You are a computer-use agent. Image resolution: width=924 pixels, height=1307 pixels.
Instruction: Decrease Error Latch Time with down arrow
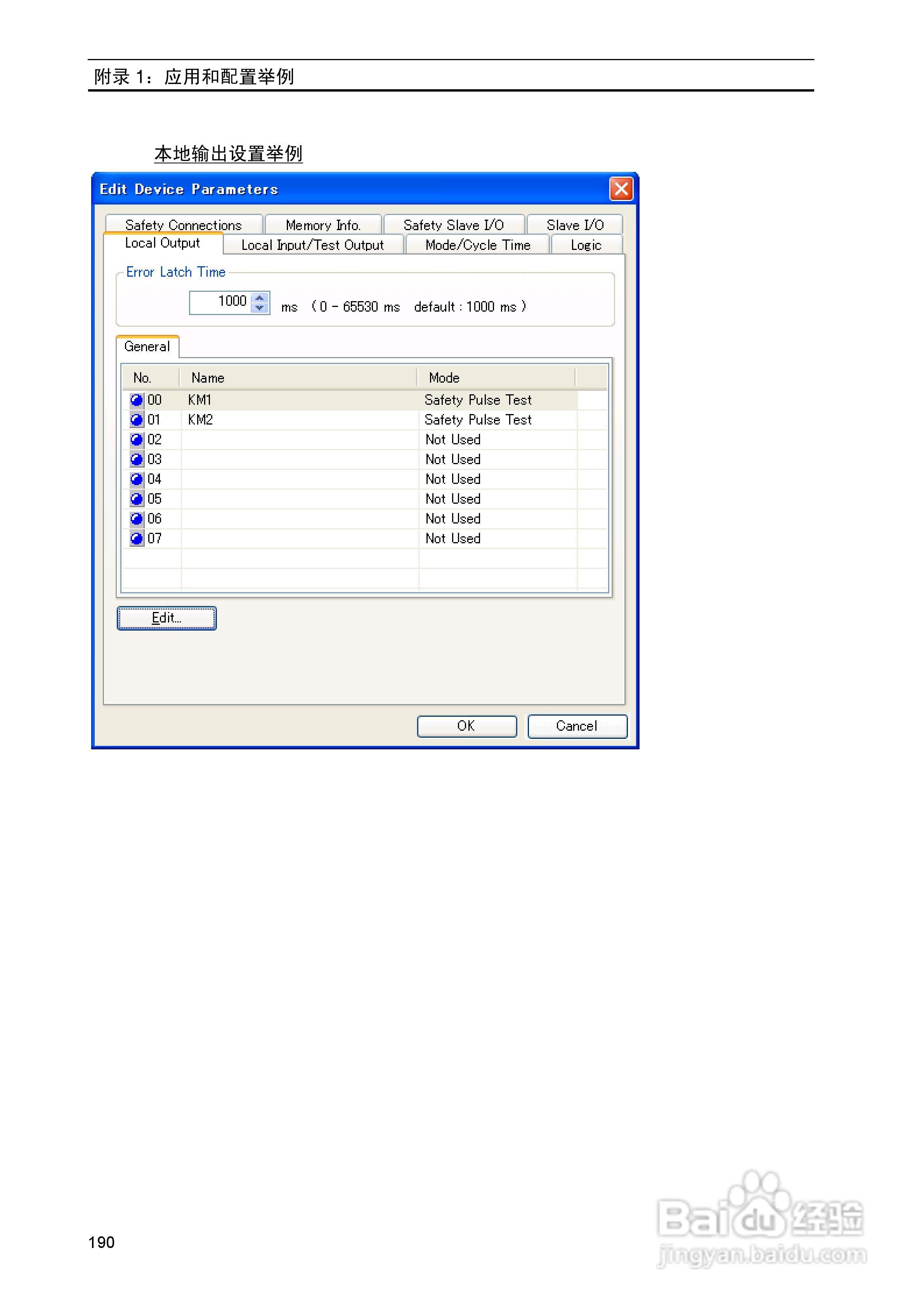coord(260,308)
